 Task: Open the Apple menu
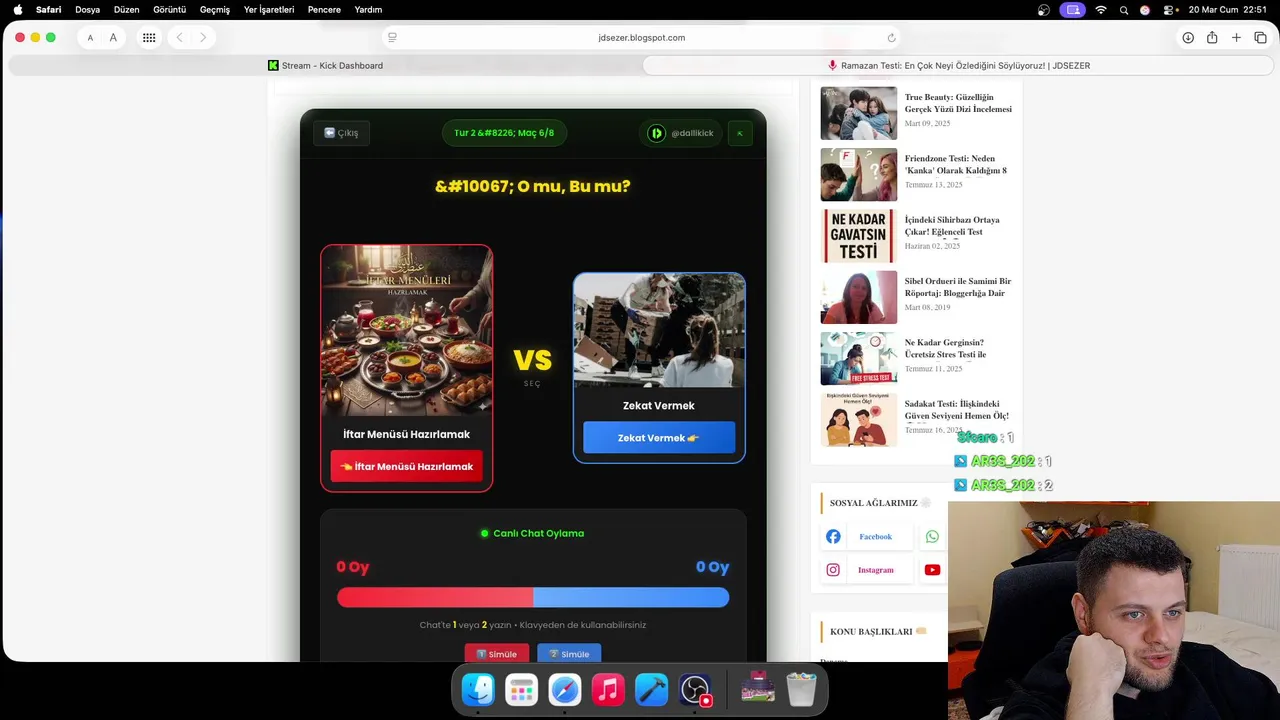(x=18, y=10)
